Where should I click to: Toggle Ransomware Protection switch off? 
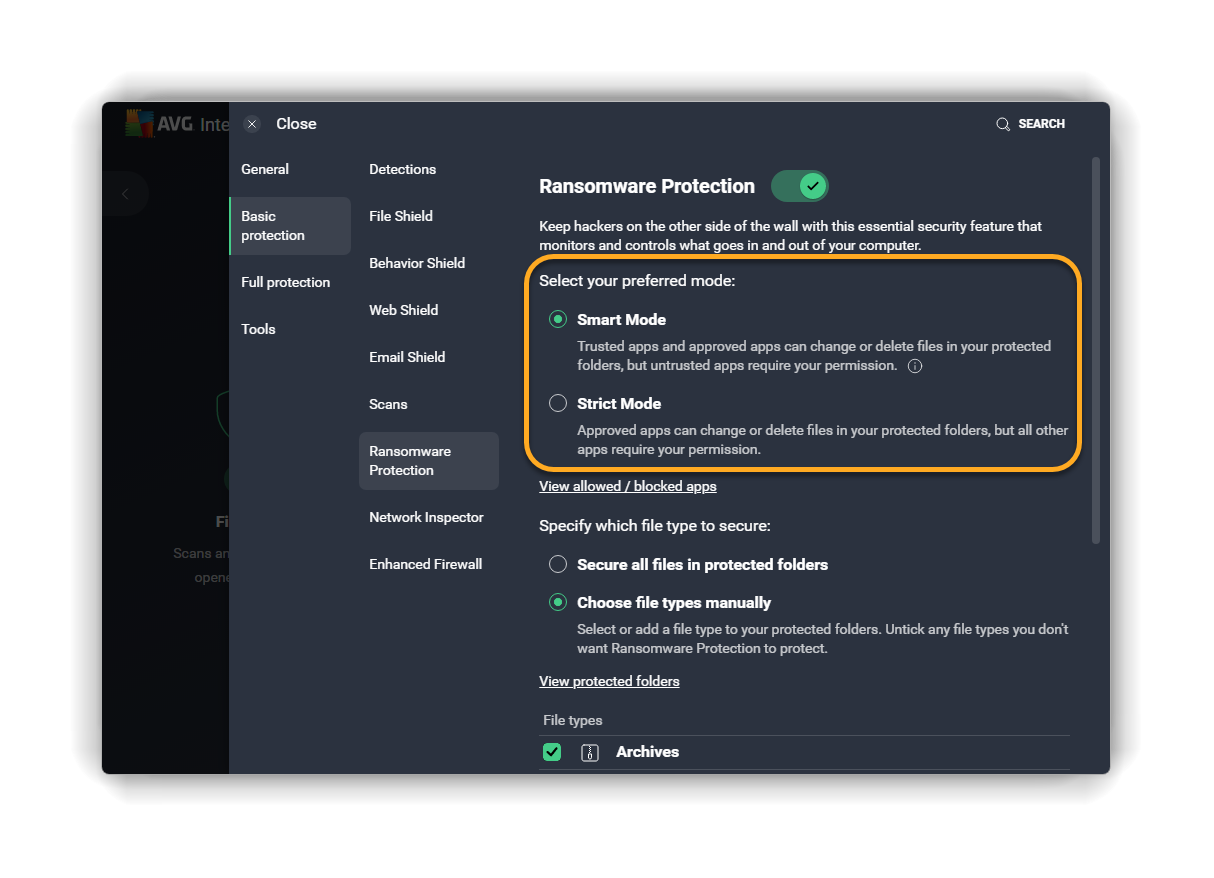click(x=800, y=186)
